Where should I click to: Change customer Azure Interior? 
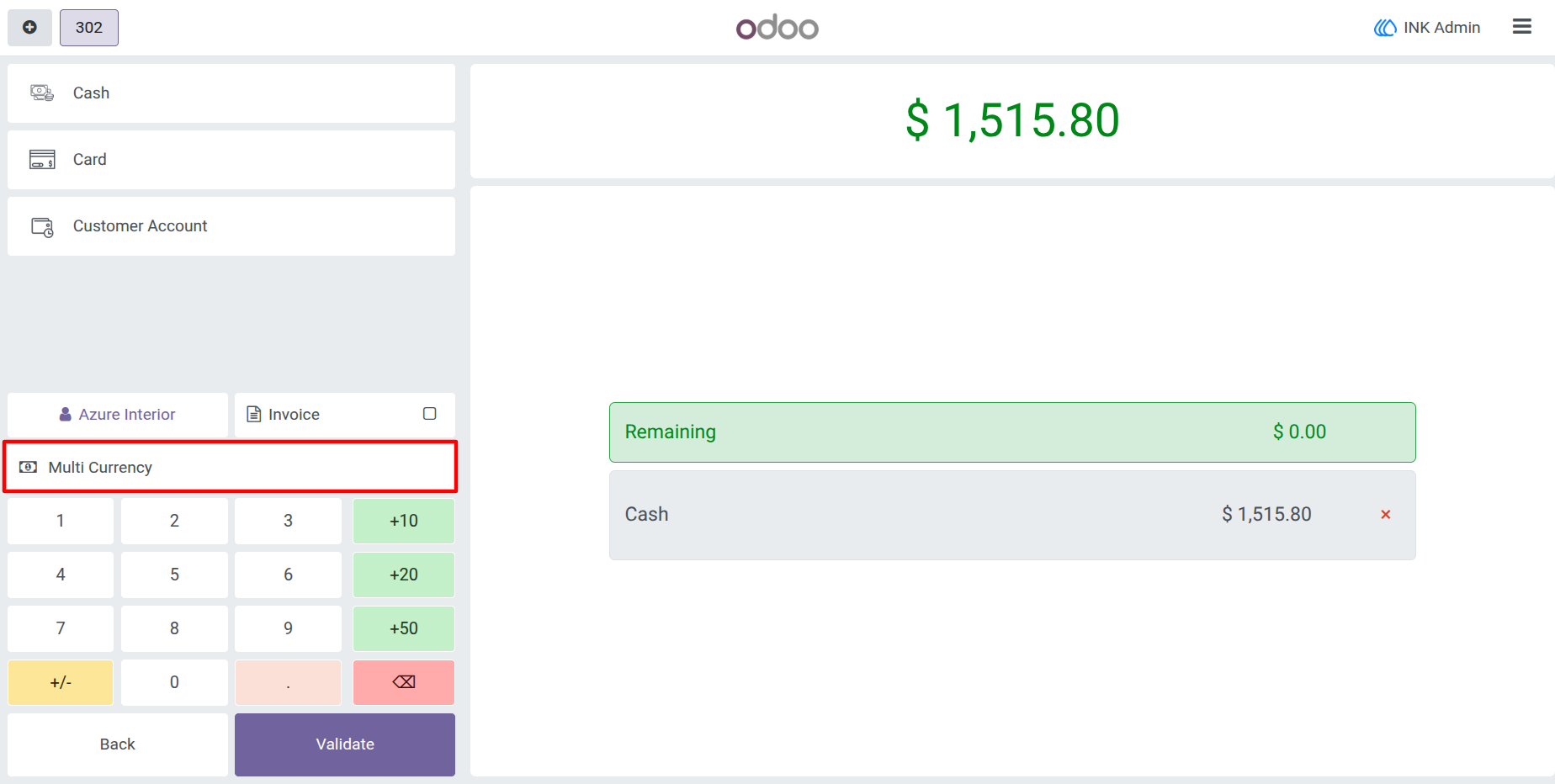(118, 415)
